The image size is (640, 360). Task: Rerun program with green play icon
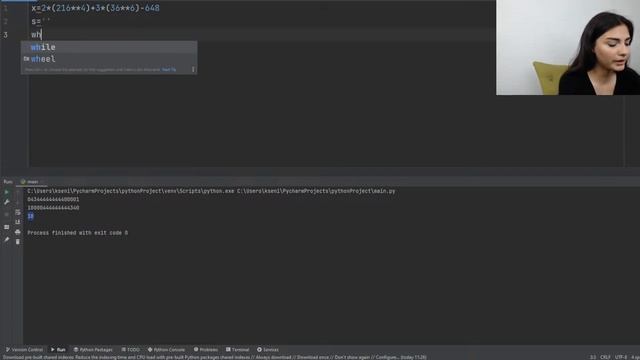(7, 192)
